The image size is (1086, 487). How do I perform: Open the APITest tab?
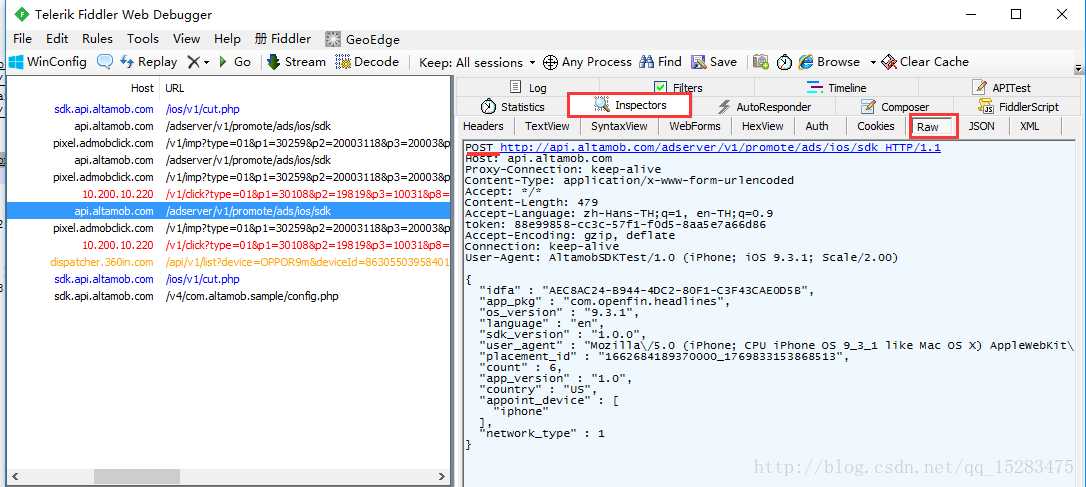pyautogui.click(x=1001, y=87)
